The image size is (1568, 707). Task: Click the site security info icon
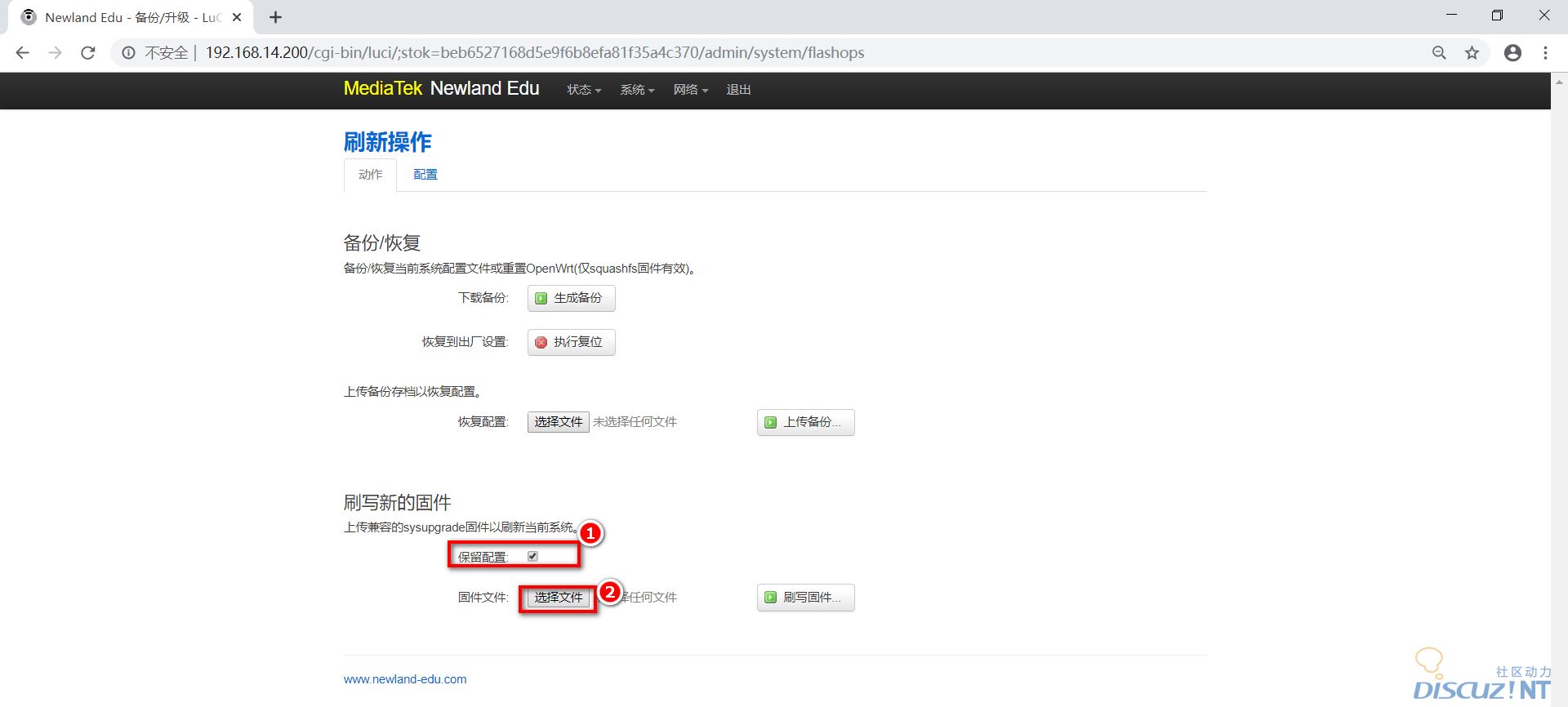coord(128,53)
